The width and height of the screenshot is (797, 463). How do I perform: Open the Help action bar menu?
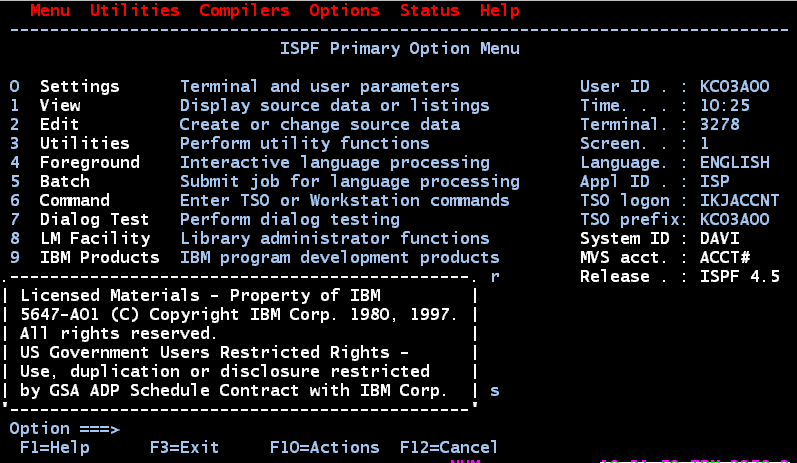[500, 10]
